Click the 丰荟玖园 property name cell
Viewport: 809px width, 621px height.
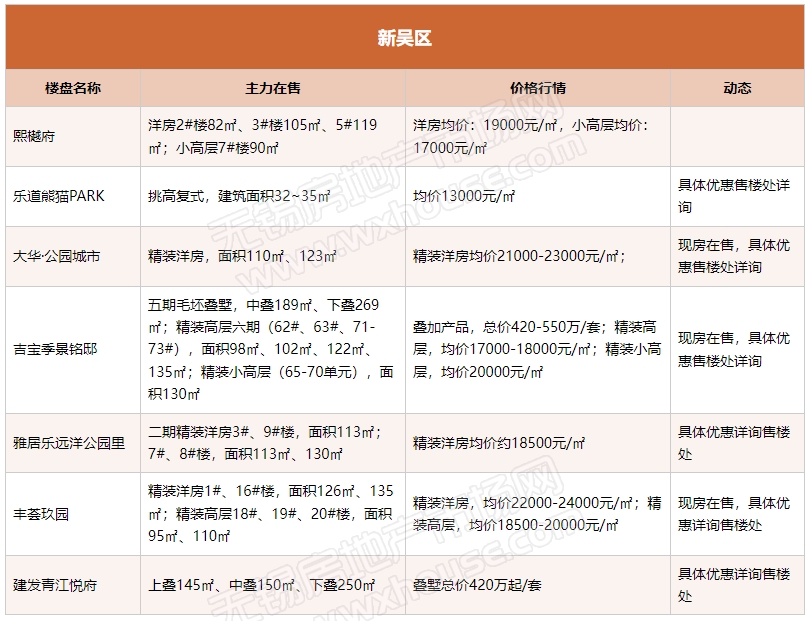pos(73,514)
